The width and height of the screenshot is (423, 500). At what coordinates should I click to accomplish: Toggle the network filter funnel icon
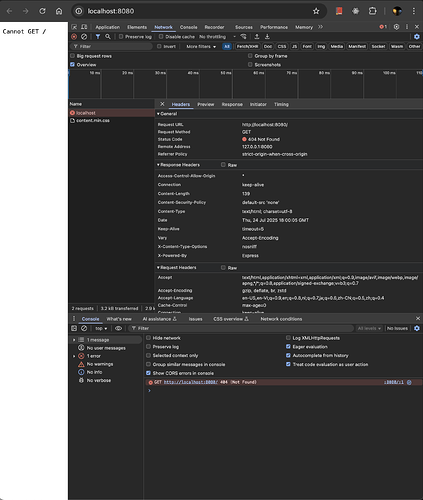(98, 37)
